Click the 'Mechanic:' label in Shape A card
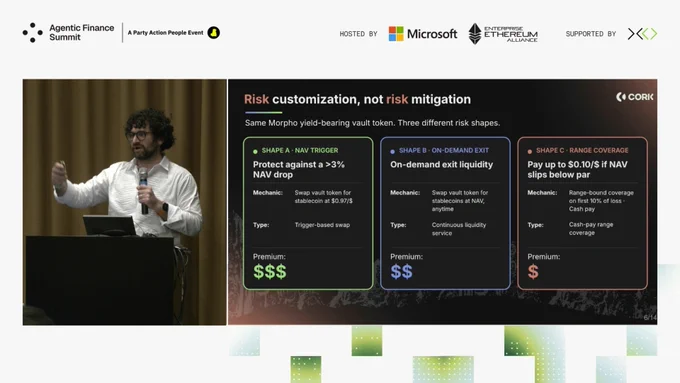The image size is (680, 383). click(268, 193)
